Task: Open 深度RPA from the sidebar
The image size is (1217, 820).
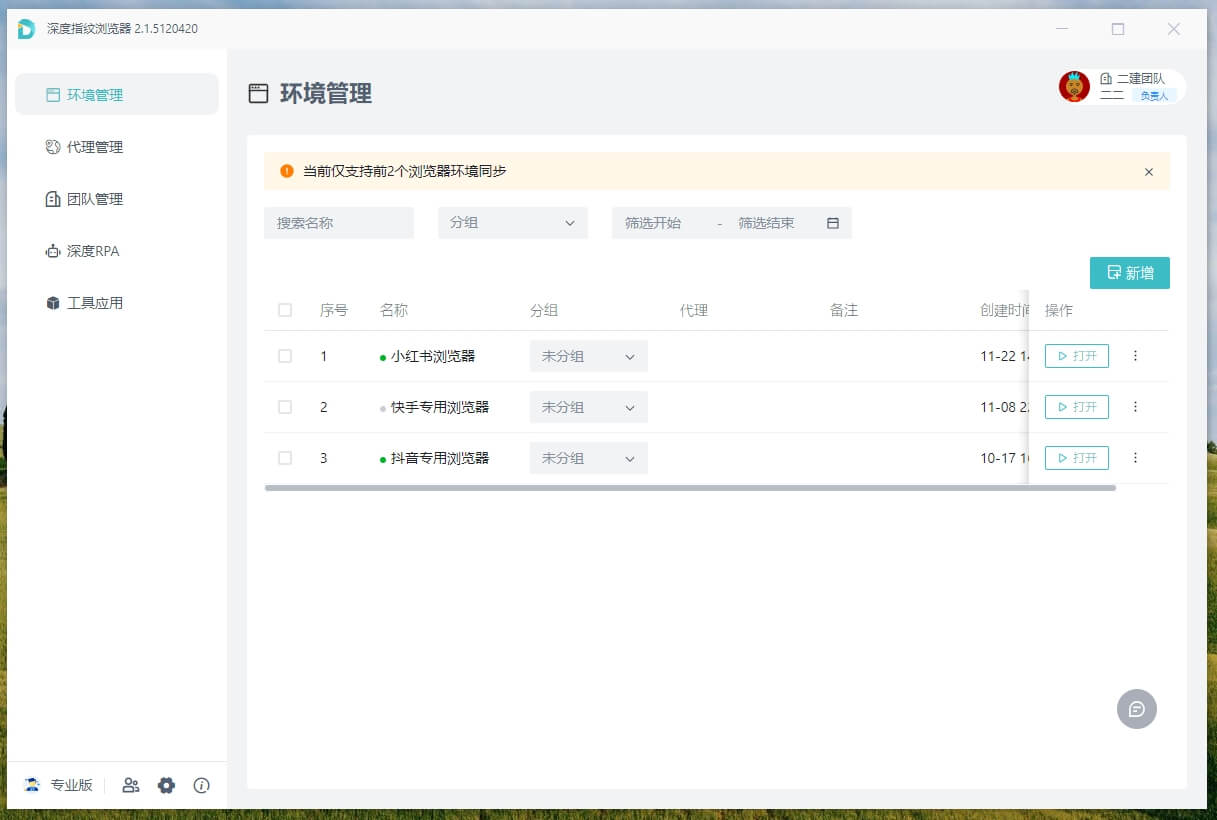Action: click(93, 251)
